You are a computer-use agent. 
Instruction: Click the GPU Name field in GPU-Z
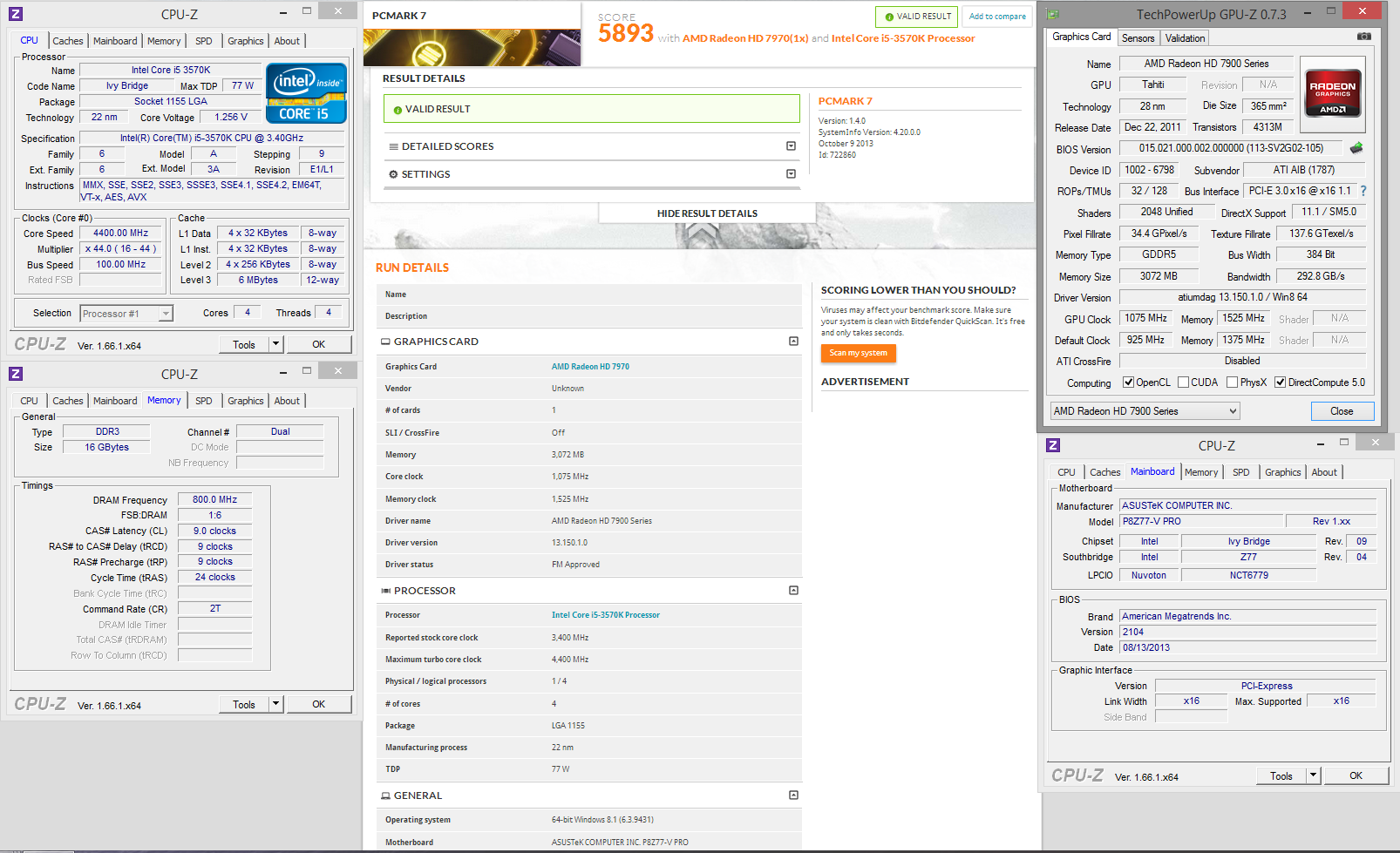click(x=1206, y=64)
